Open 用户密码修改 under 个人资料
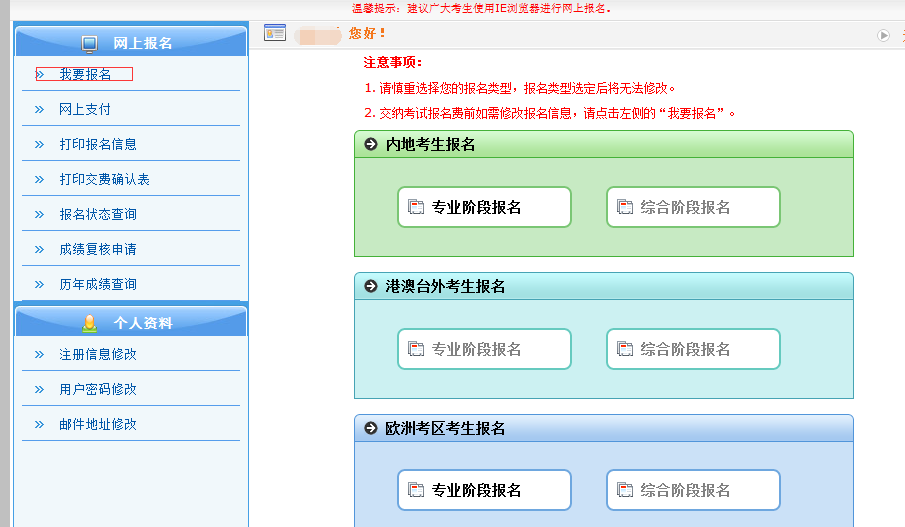 pos(98,390)
